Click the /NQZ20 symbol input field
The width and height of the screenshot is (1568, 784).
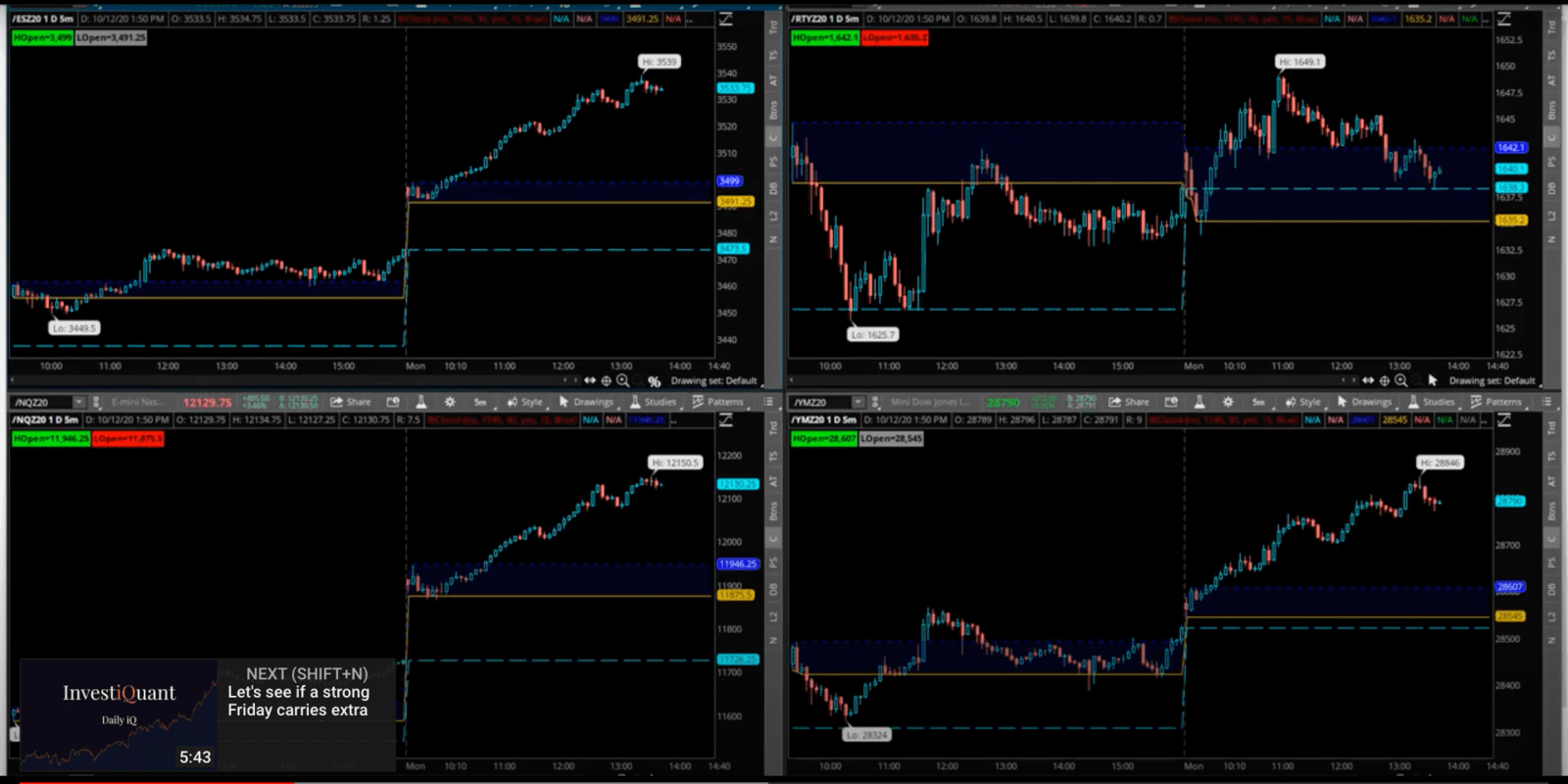pyautogui.click(x=42, y=402)
